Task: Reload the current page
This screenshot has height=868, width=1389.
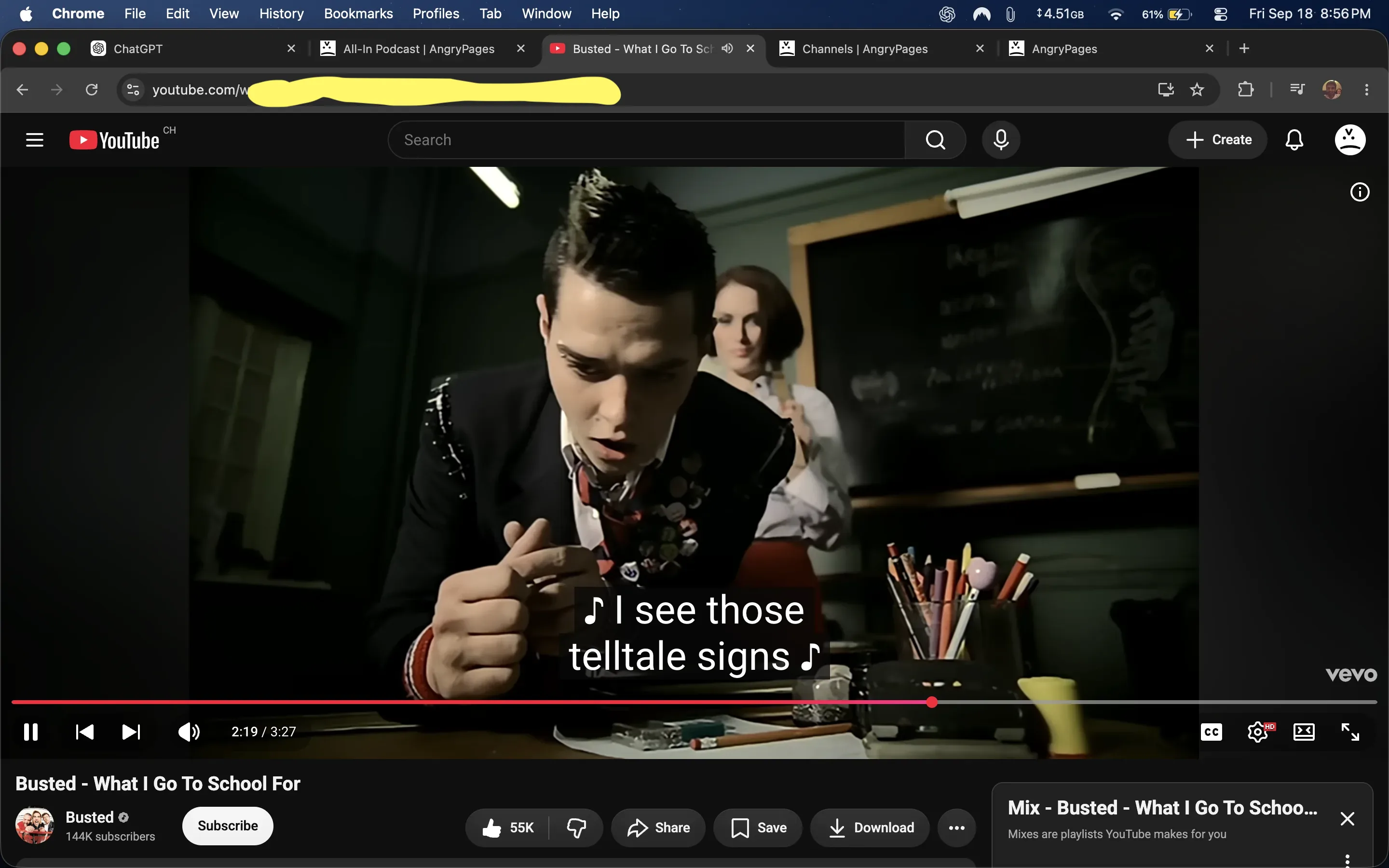Action: (x=92, y=90)
